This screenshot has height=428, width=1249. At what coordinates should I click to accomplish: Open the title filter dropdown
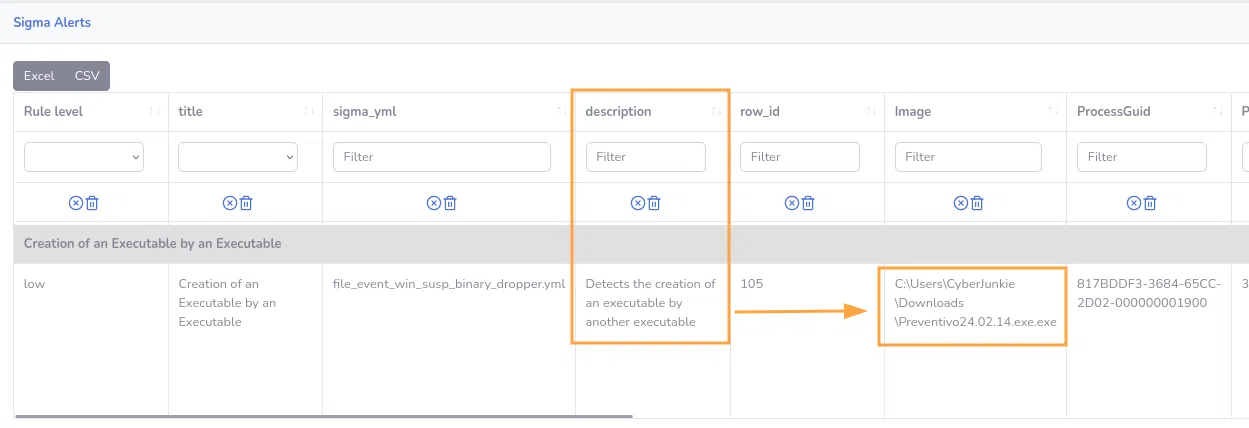pyautogui.click(x=238, y=157)
